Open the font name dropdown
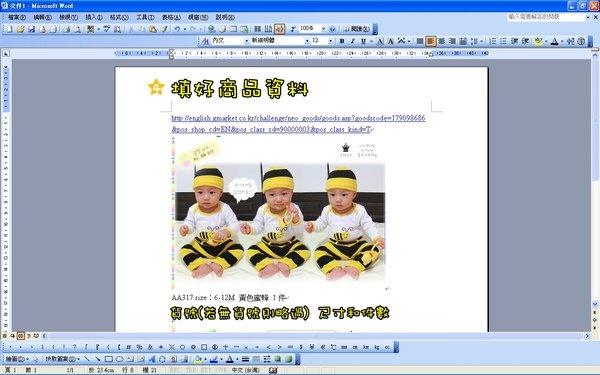The width and height of the screenshot is (600, 375). pos(307,41)
